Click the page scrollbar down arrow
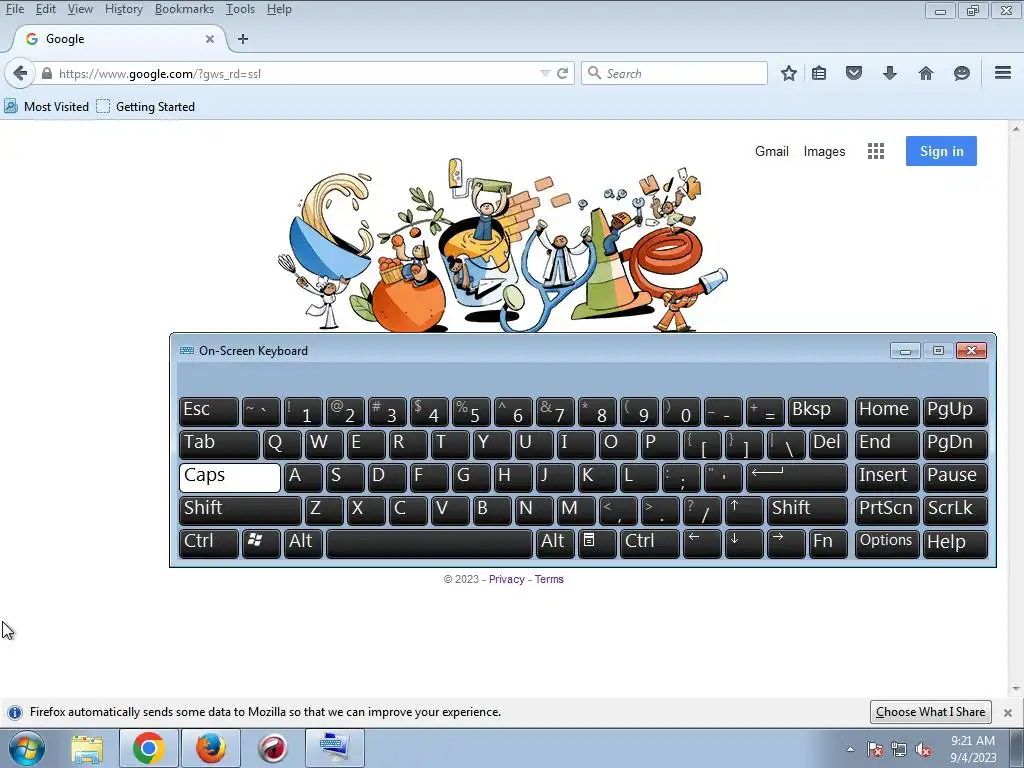 click(x=1016, y=688)
